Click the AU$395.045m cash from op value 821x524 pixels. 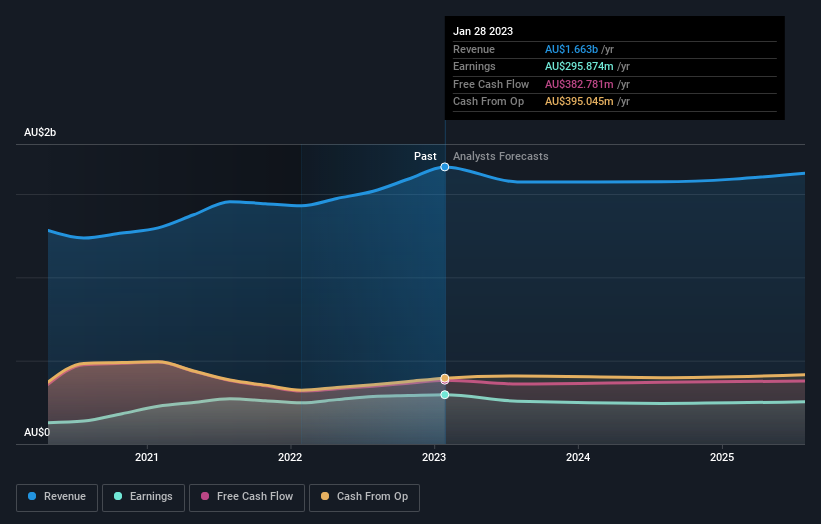pos(579,102)
